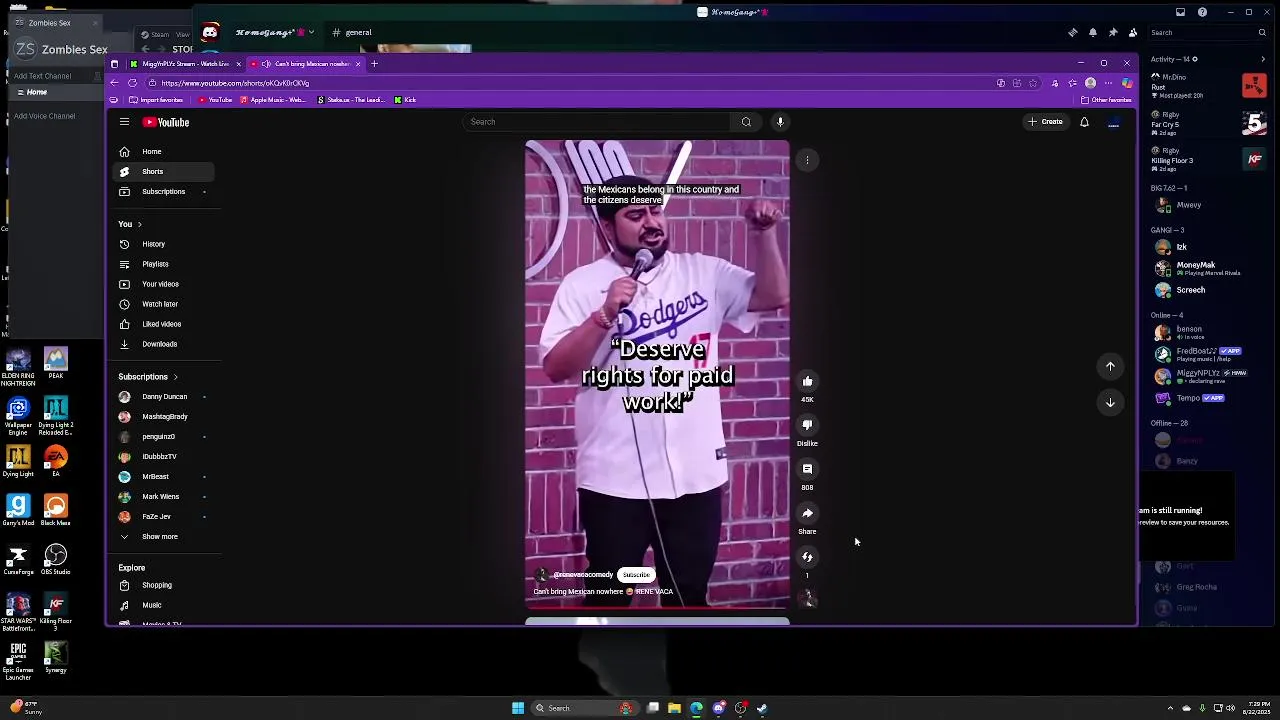
Task: Open MrBeast subscription channel
Action: click(x=161, y=476)
